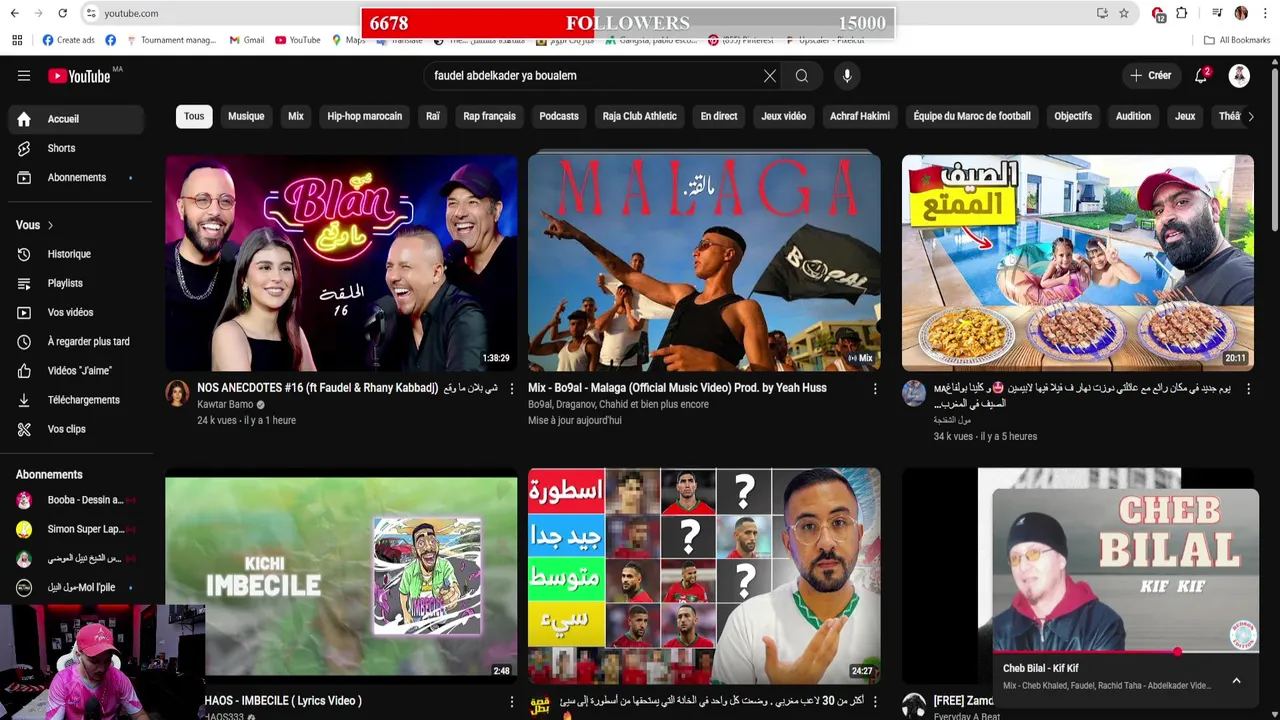Go back in the browser
Screen dimensions: 1280x720
(14, 13)
